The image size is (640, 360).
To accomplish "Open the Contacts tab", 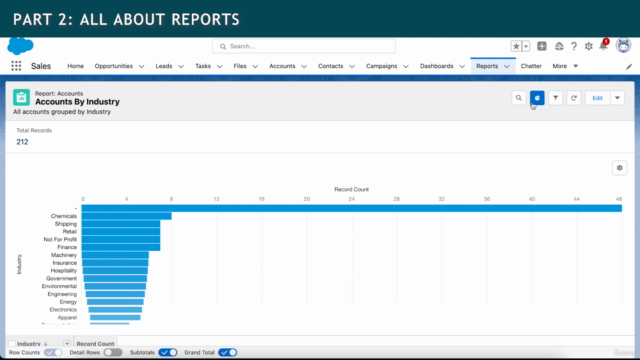I will (331, 66).
